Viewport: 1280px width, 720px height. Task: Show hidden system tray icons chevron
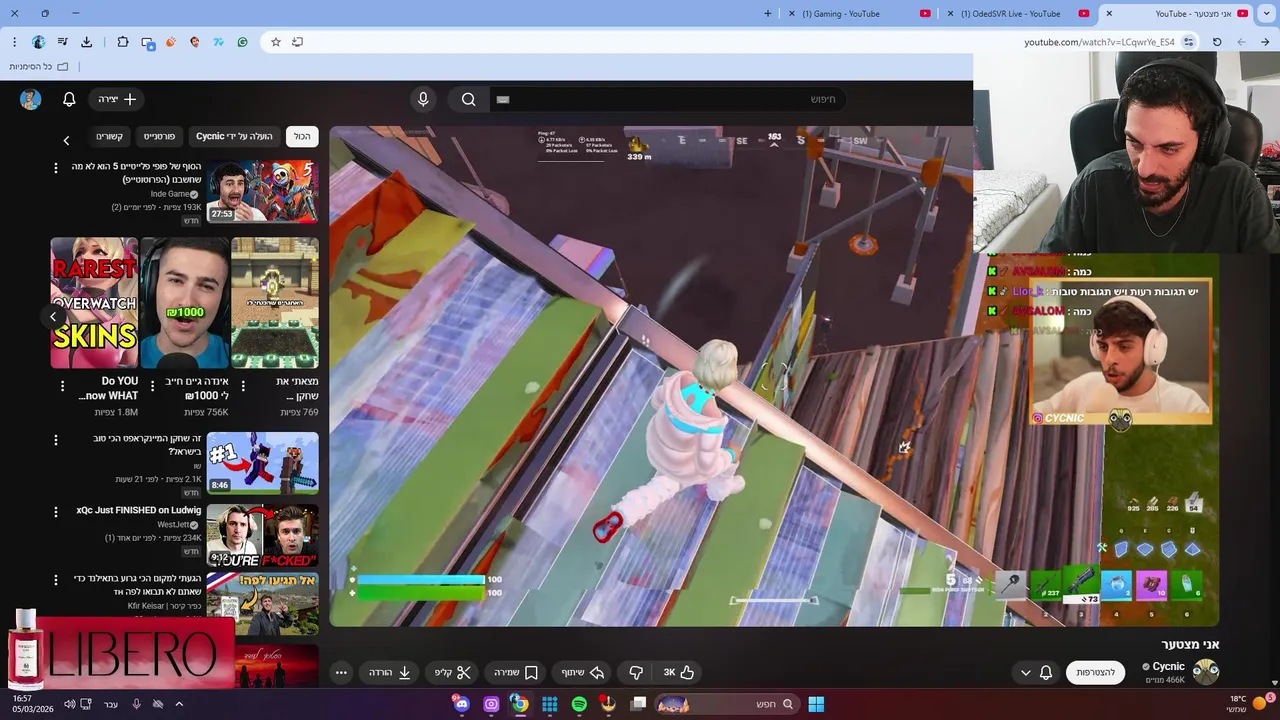pyautogui.click(x=179, y=704)
